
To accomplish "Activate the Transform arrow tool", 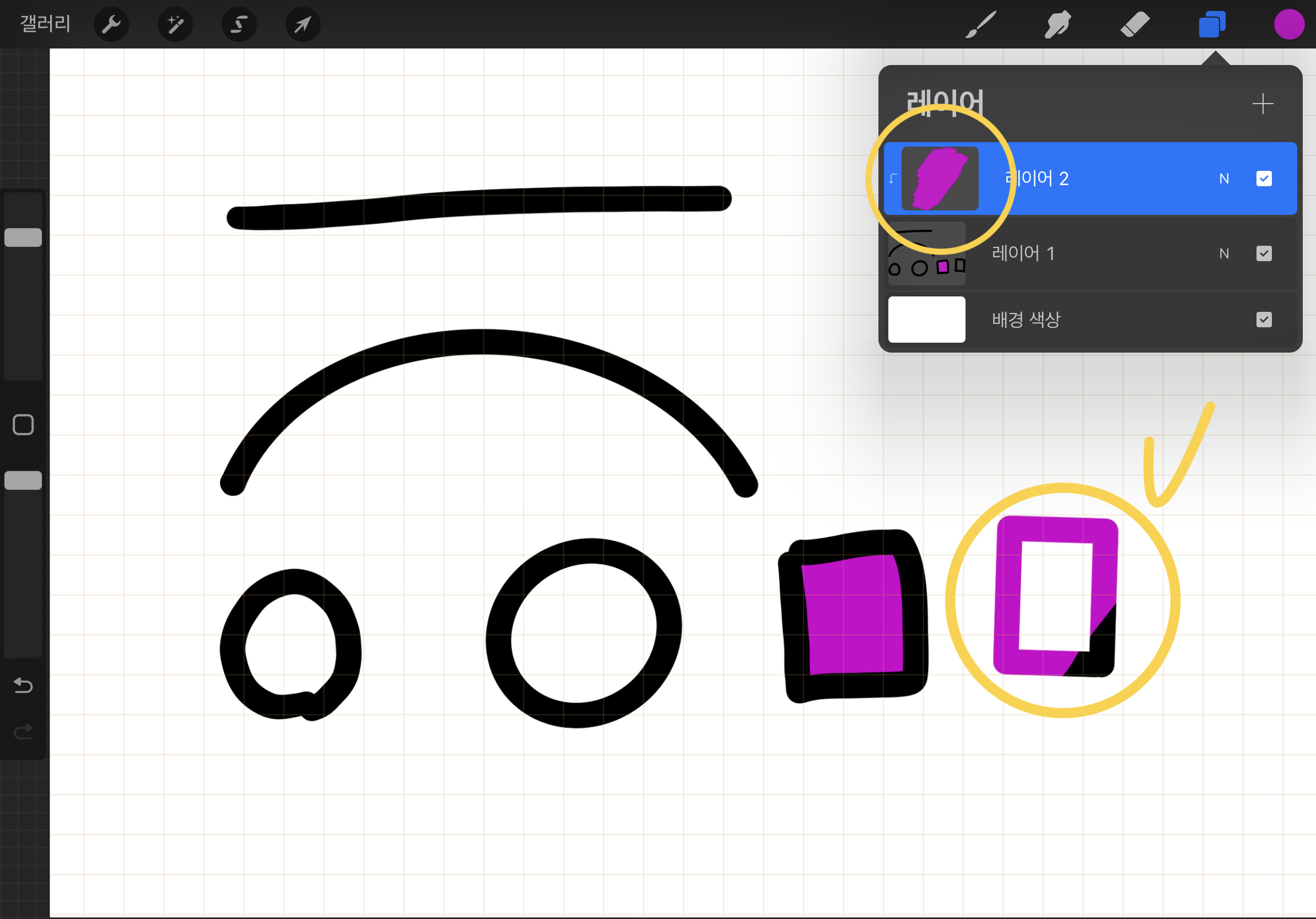I will click(x=303, y=25).
